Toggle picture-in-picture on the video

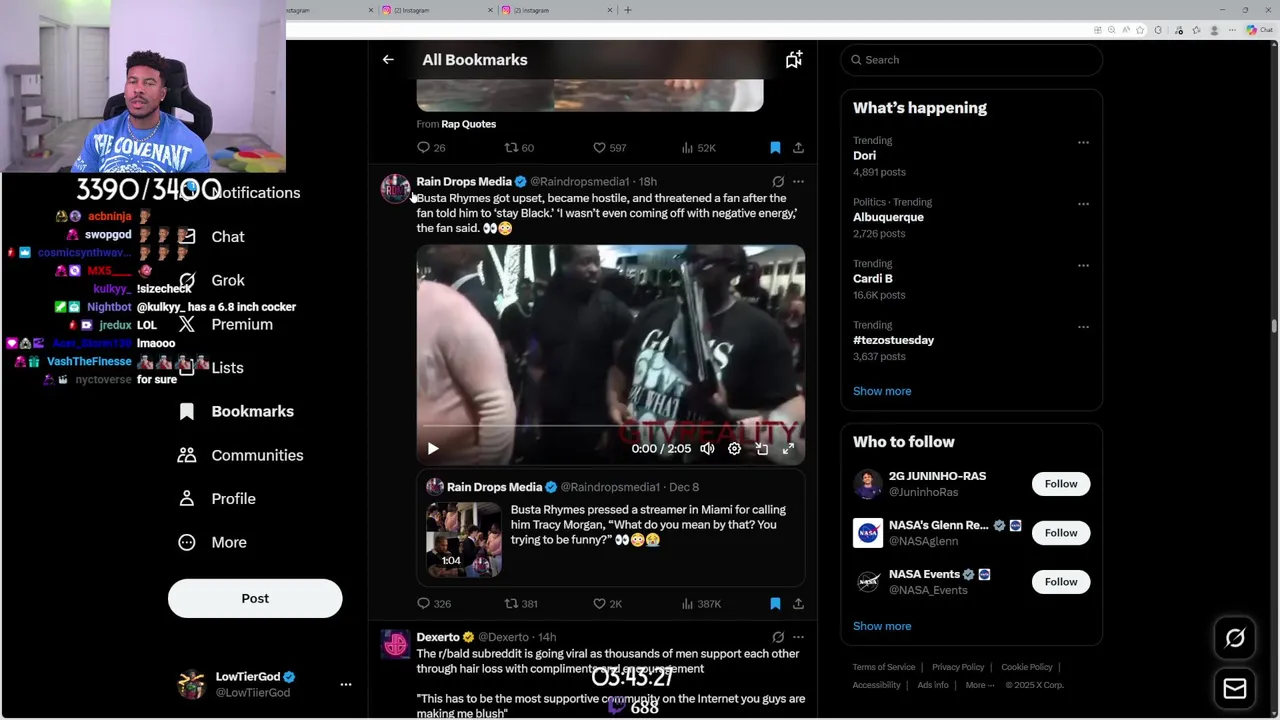click(x=761, y=449)
